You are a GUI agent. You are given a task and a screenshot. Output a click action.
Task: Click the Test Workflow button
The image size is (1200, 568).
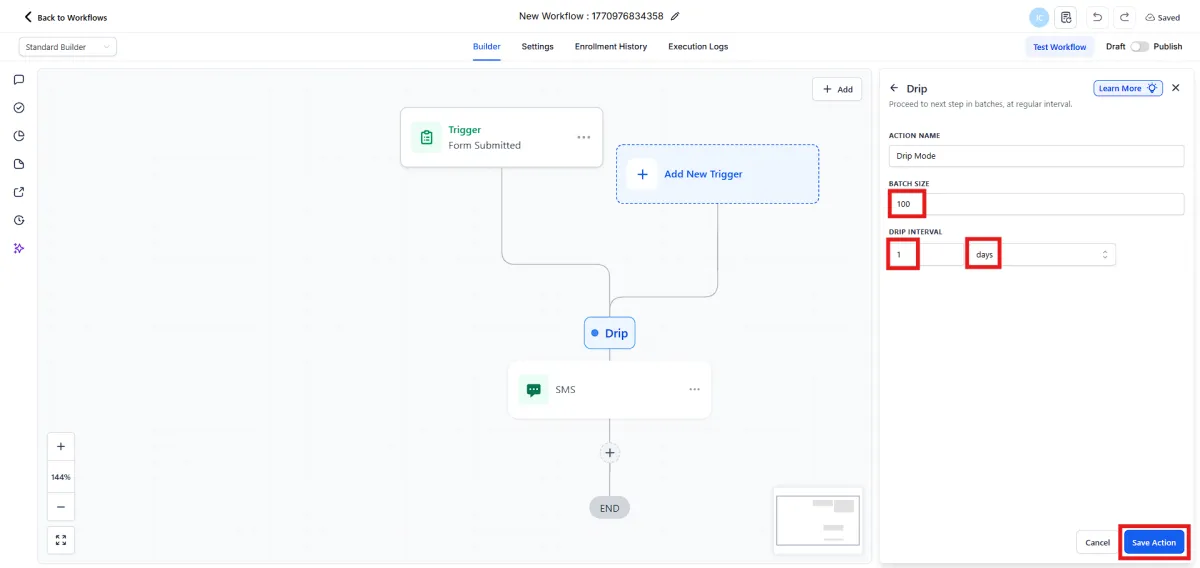pos(1060,47)
